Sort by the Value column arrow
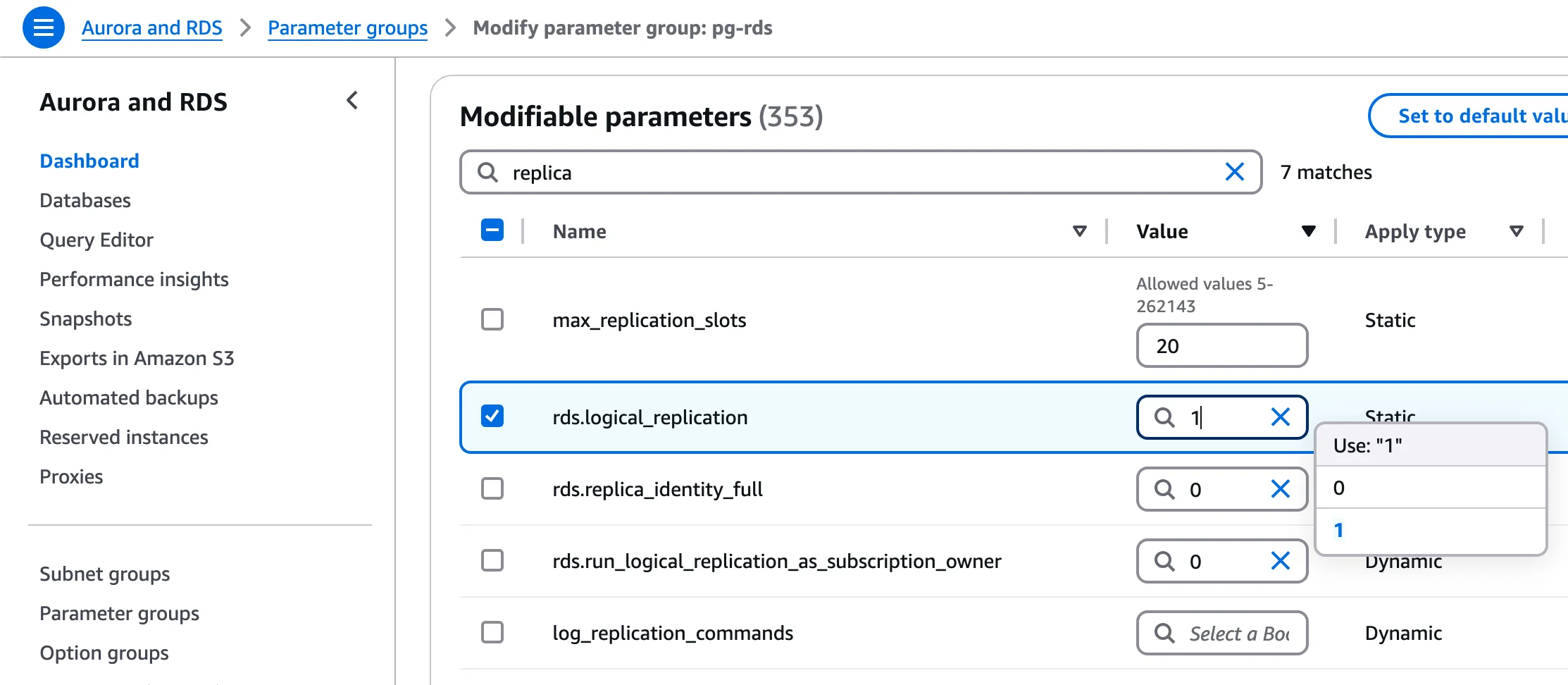This screenshot has width=1568, height=685. (1308, 231)
